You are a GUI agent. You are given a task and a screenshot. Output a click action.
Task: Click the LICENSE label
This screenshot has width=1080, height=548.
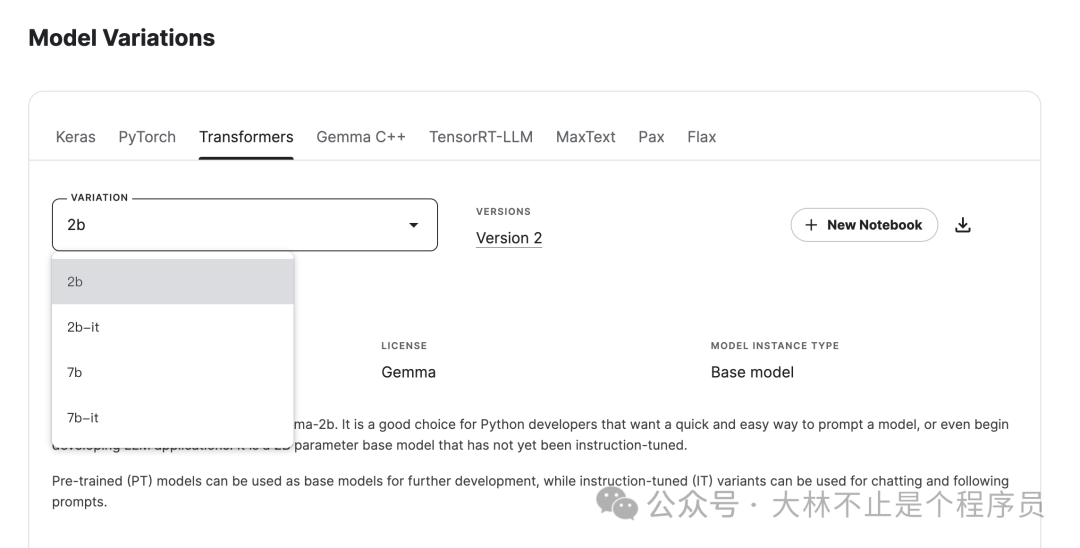point(404,346)
